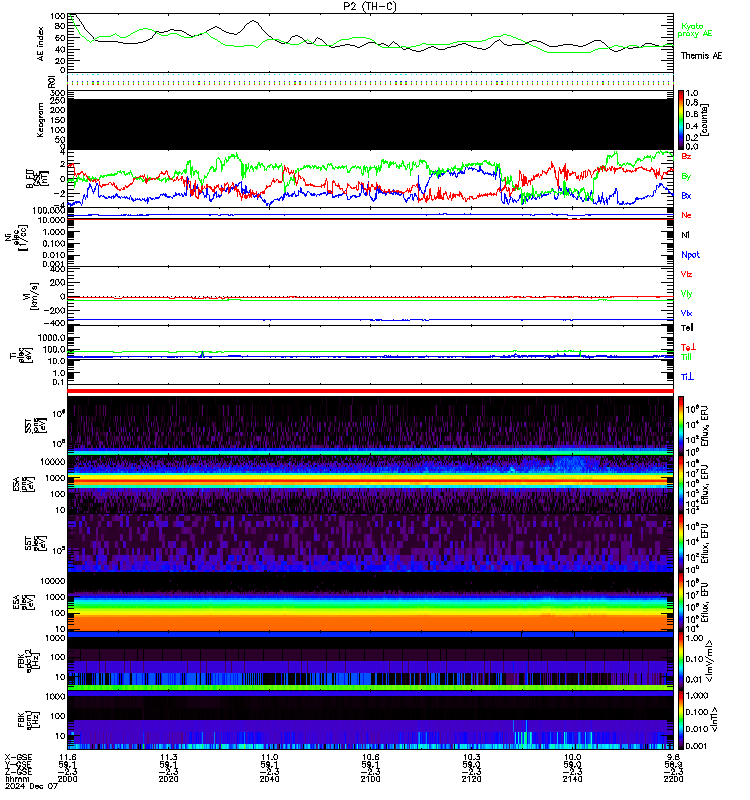Click the X-GSE value 10.6
This screenshot has height=800, width=750.
coord(371,757)
